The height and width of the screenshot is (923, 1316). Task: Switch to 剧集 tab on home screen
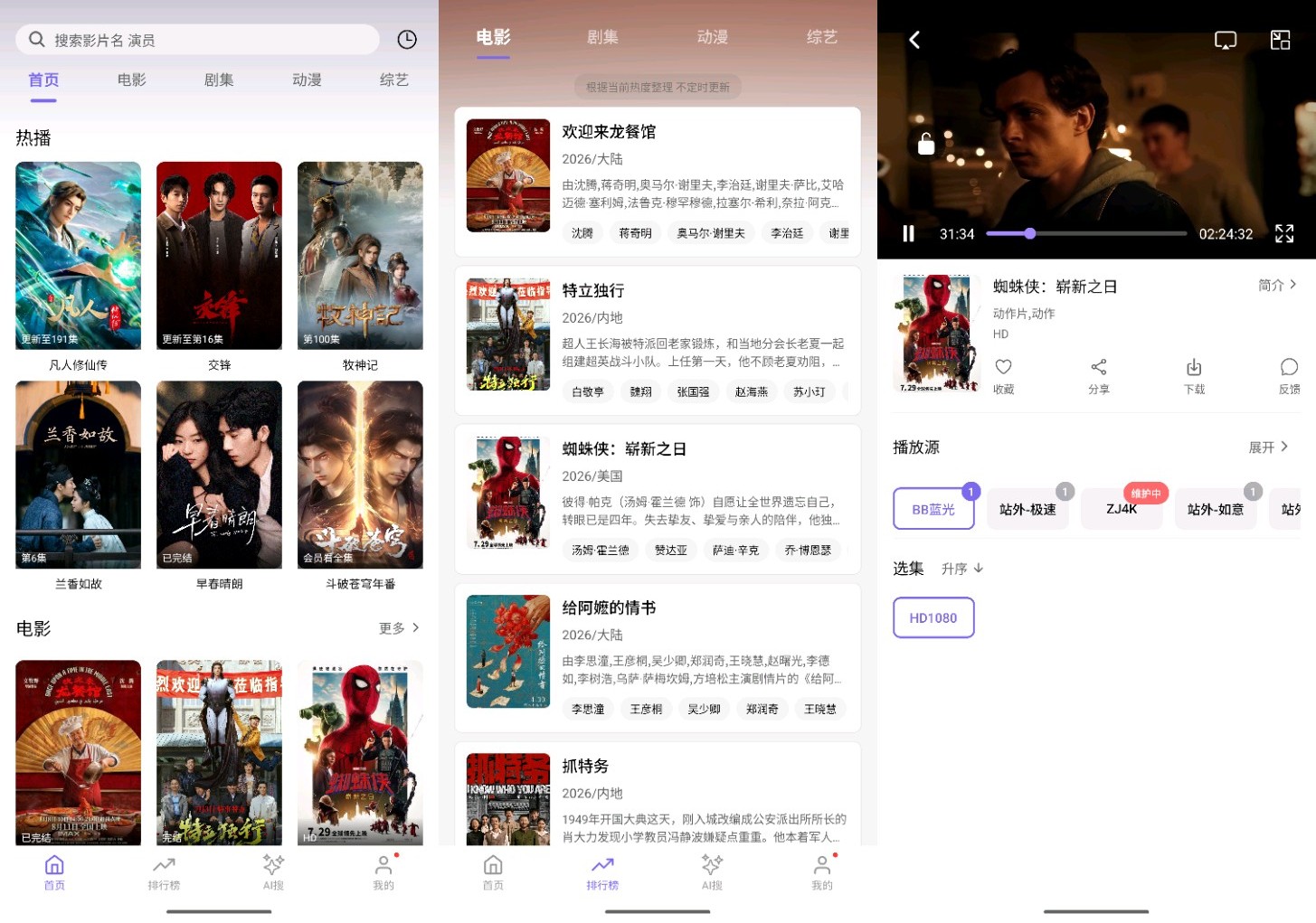219,80
